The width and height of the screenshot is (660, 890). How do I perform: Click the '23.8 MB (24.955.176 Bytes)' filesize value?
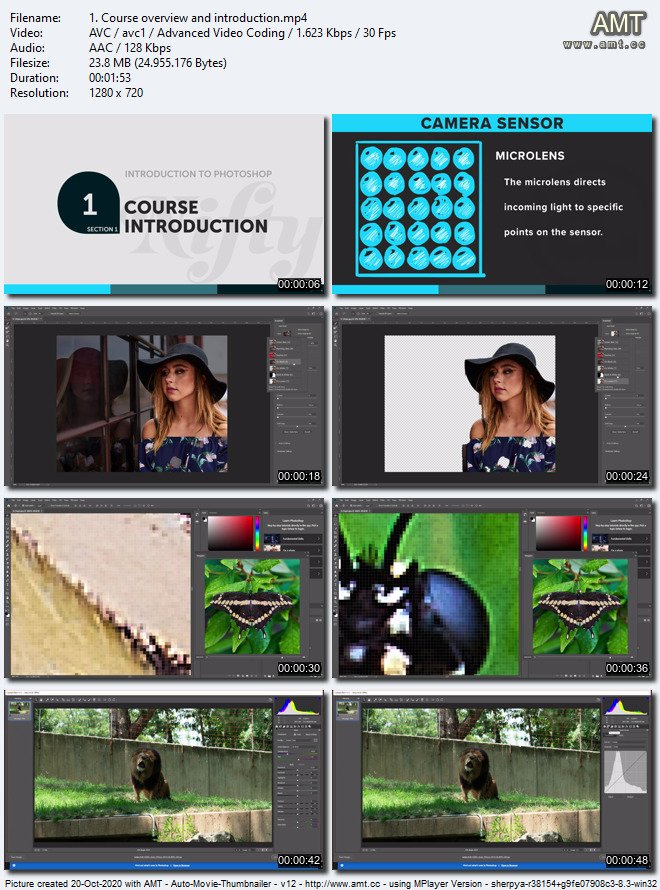(158, 63)
